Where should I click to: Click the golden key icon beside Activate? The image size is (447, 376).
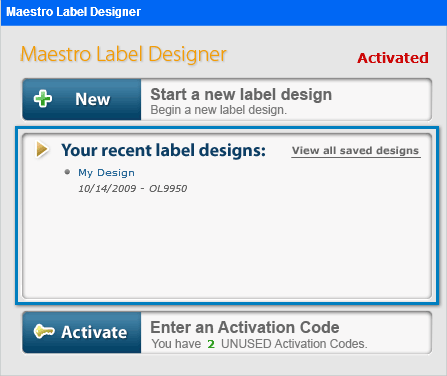tap(44, 331)
